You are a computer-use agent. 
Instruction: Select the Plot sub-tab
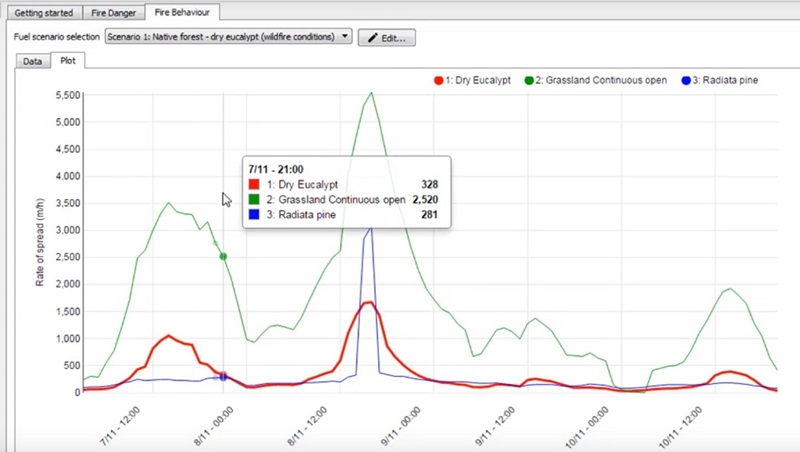(x=68, y=60)
